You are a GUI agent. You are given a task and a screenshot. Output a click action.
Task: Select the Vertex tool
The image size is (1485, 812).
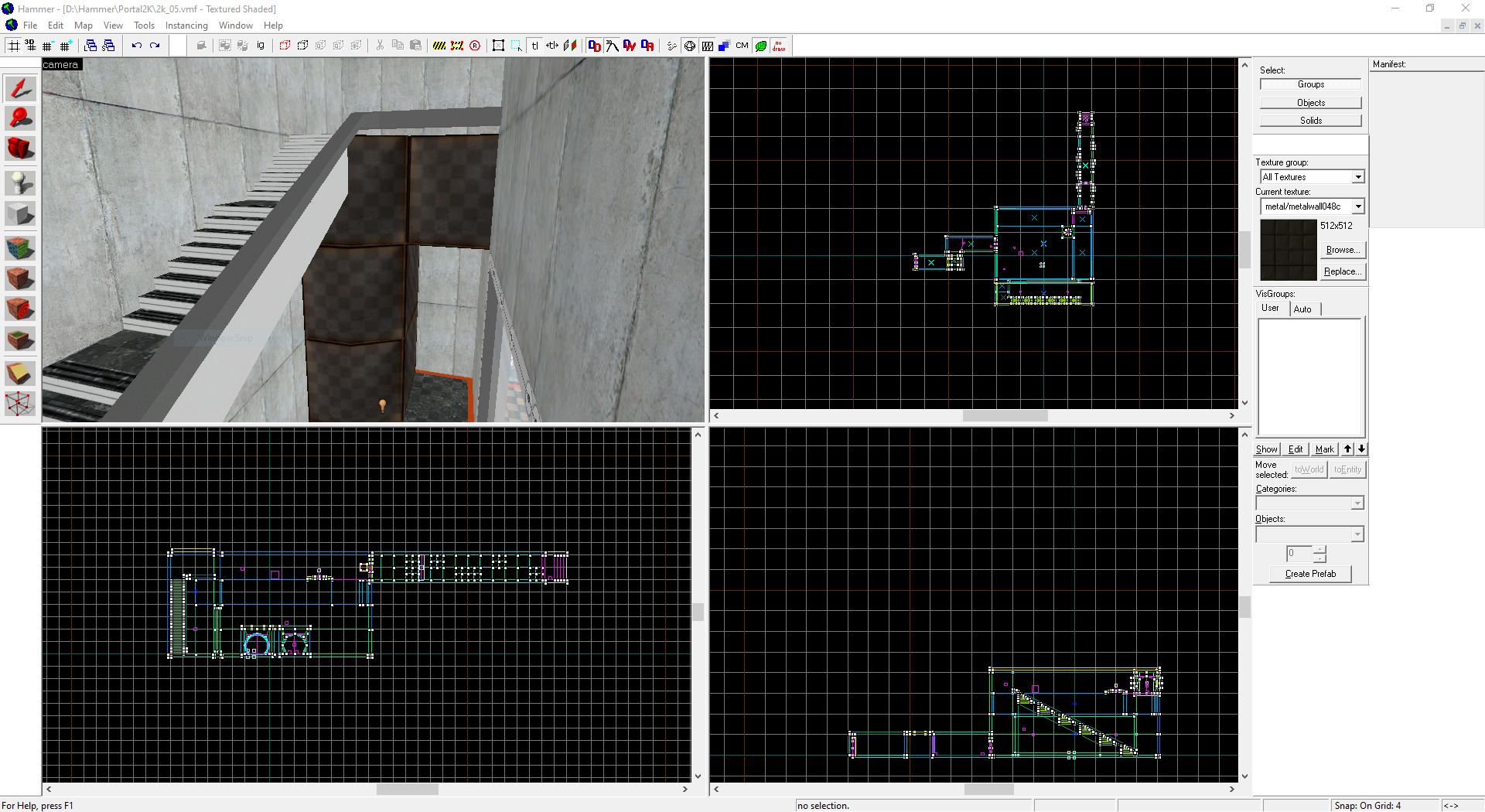[20, 404]
